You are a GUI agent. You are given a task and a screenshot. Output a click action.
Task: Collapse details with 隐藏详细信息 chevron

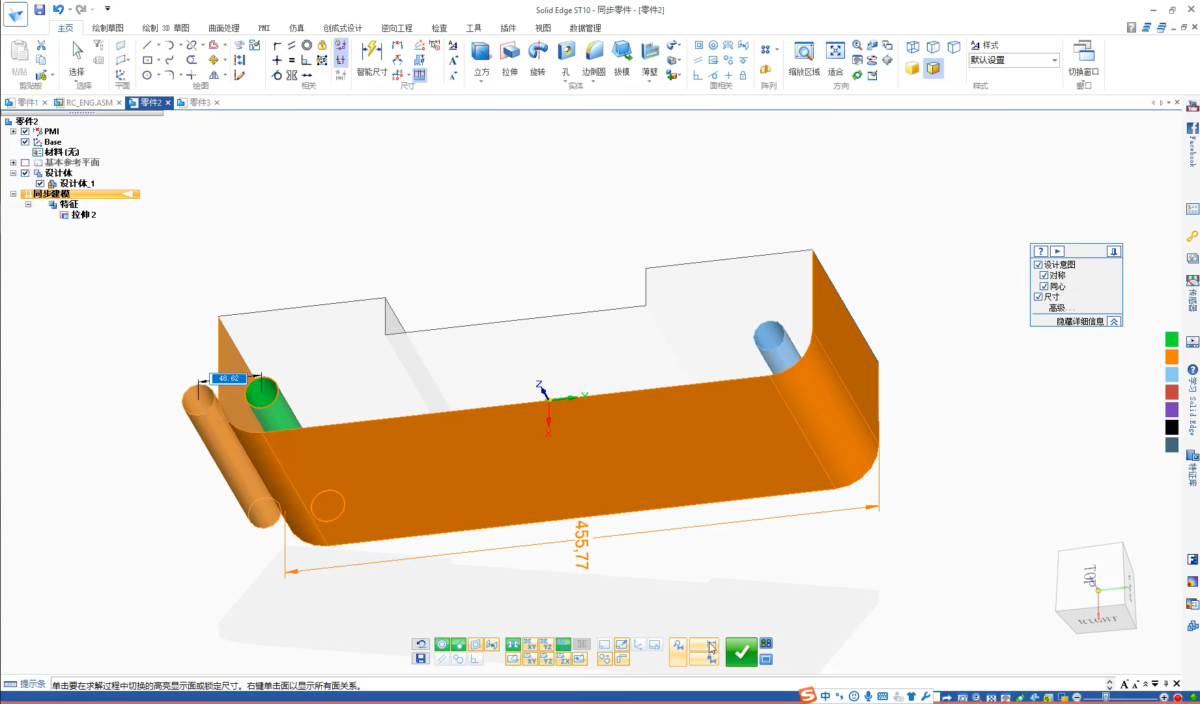click(x=1114, y=321)
